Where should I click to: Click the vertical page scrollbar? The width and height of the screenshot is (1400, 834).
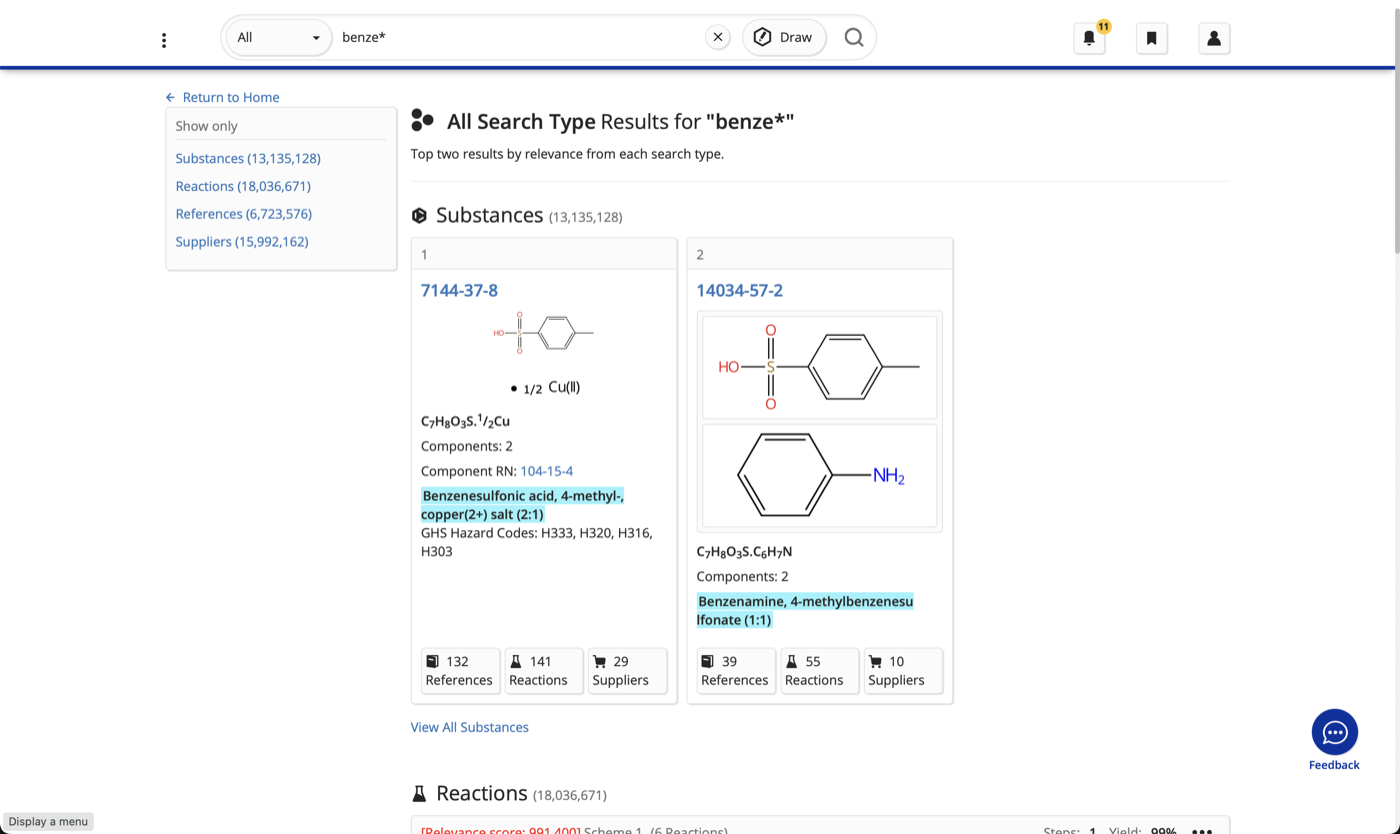1397,130
